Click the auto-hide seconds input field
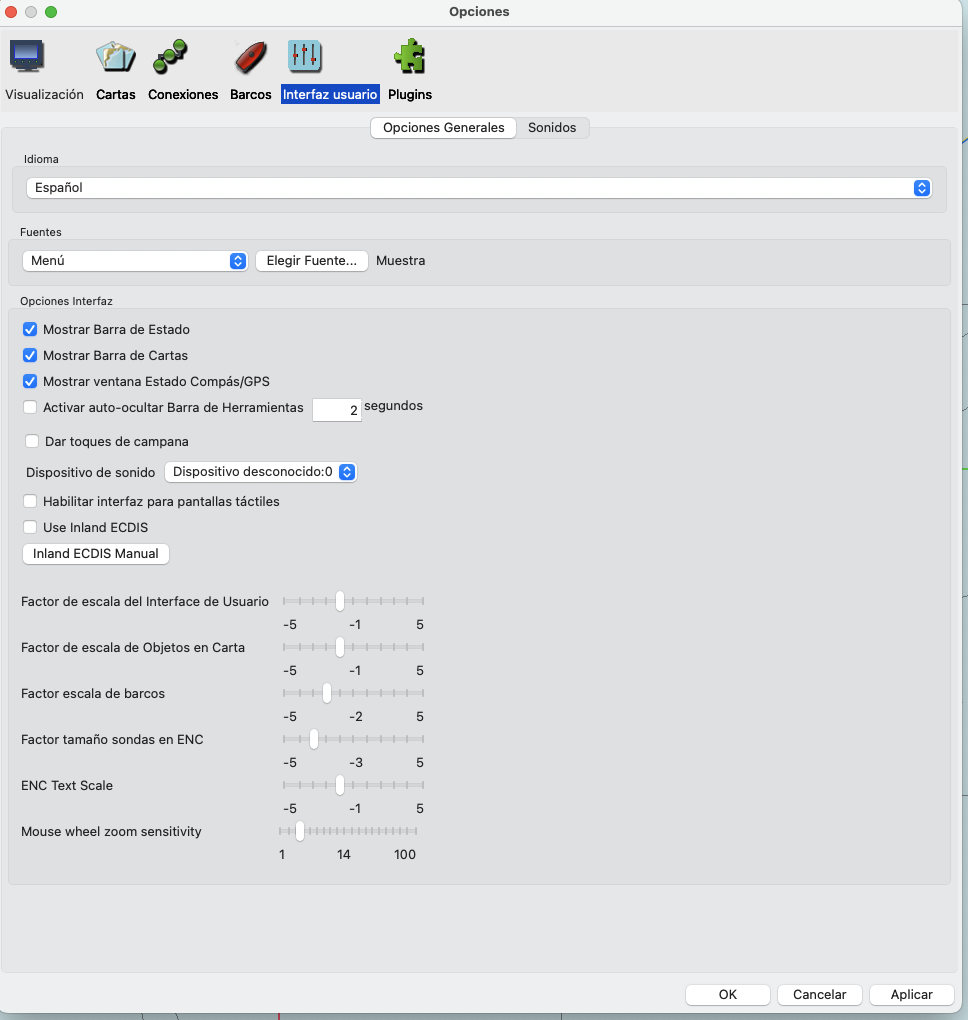The width and height of the screenshot is (968, 1020). click(336, 409)
